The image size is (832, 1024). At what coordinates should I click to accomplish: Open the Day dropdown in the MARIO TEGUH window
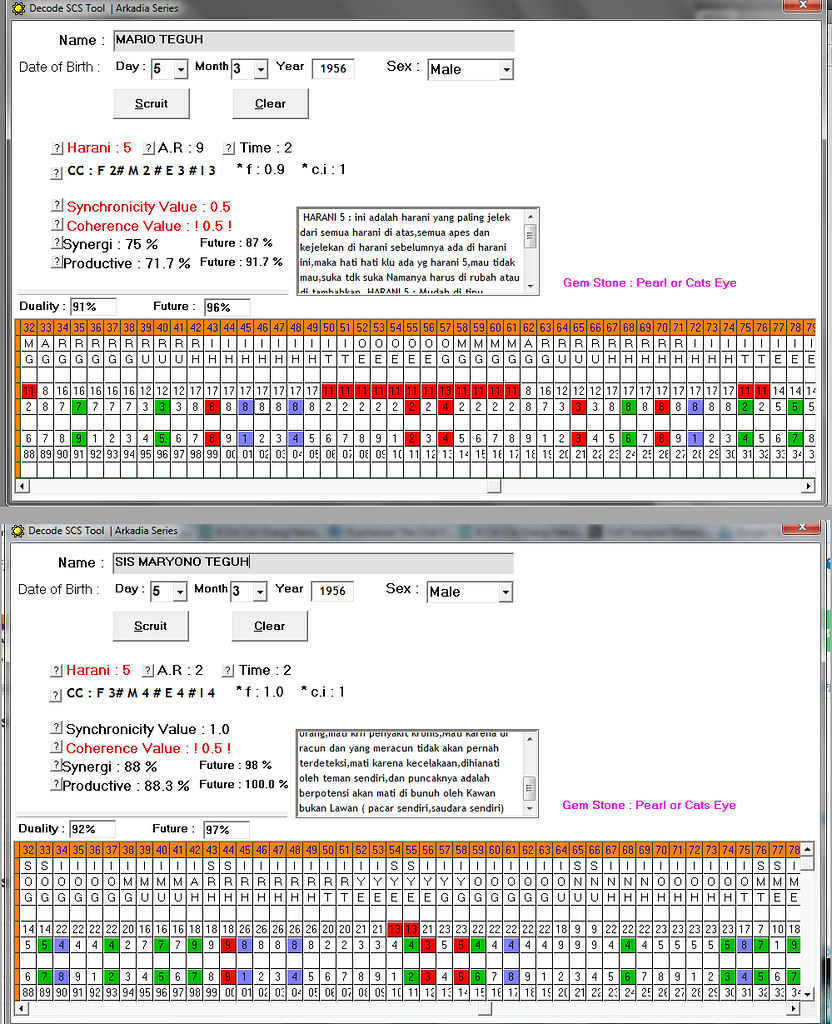coord(180,69)
